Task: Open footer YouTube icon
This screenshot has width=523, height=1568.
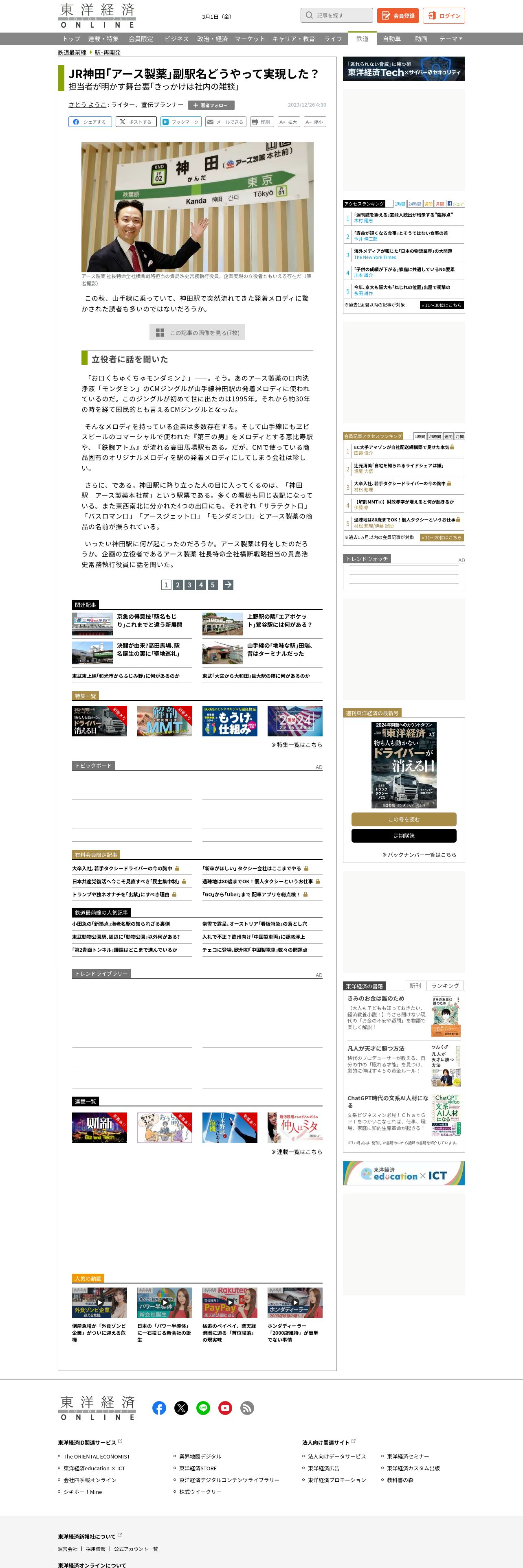Action: [x=225, y=1408]
